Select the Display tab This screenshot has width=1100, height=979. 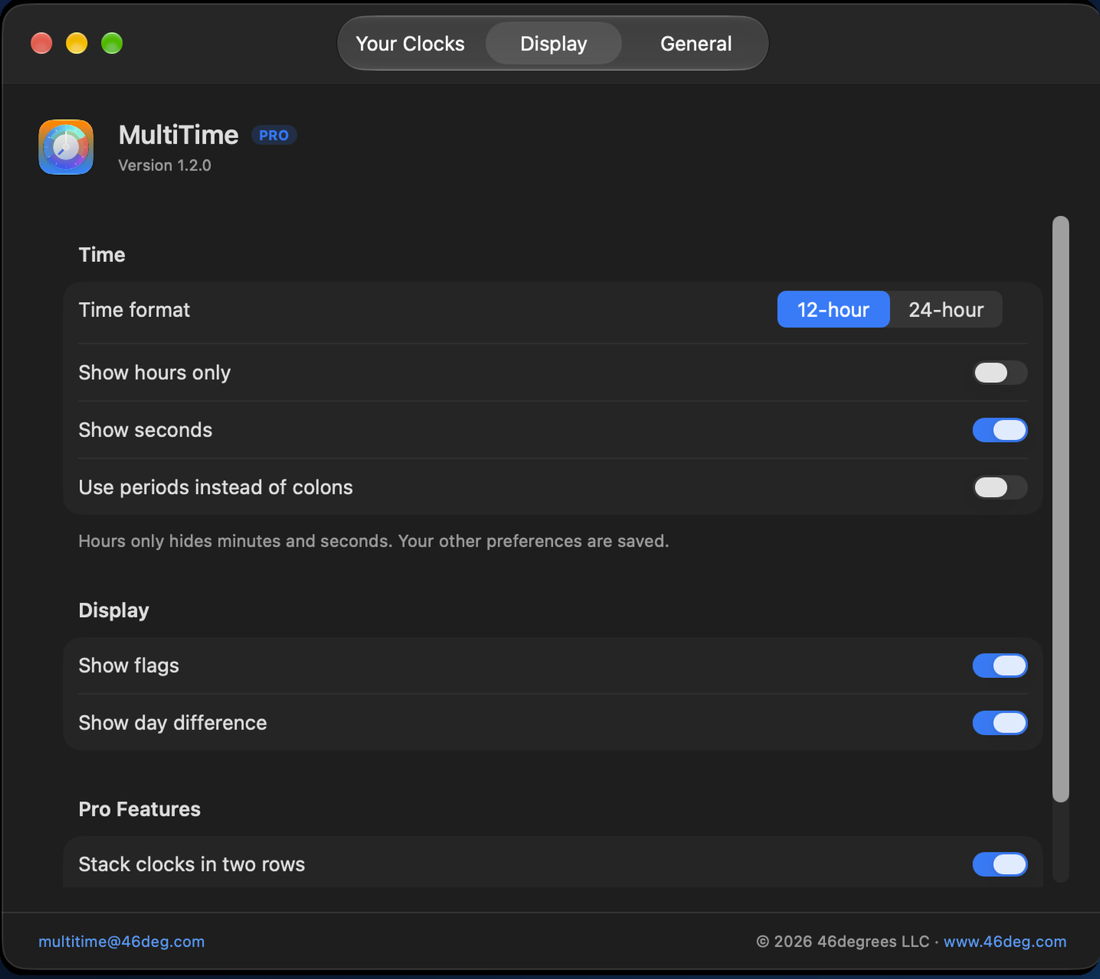[x=554, y=43]
